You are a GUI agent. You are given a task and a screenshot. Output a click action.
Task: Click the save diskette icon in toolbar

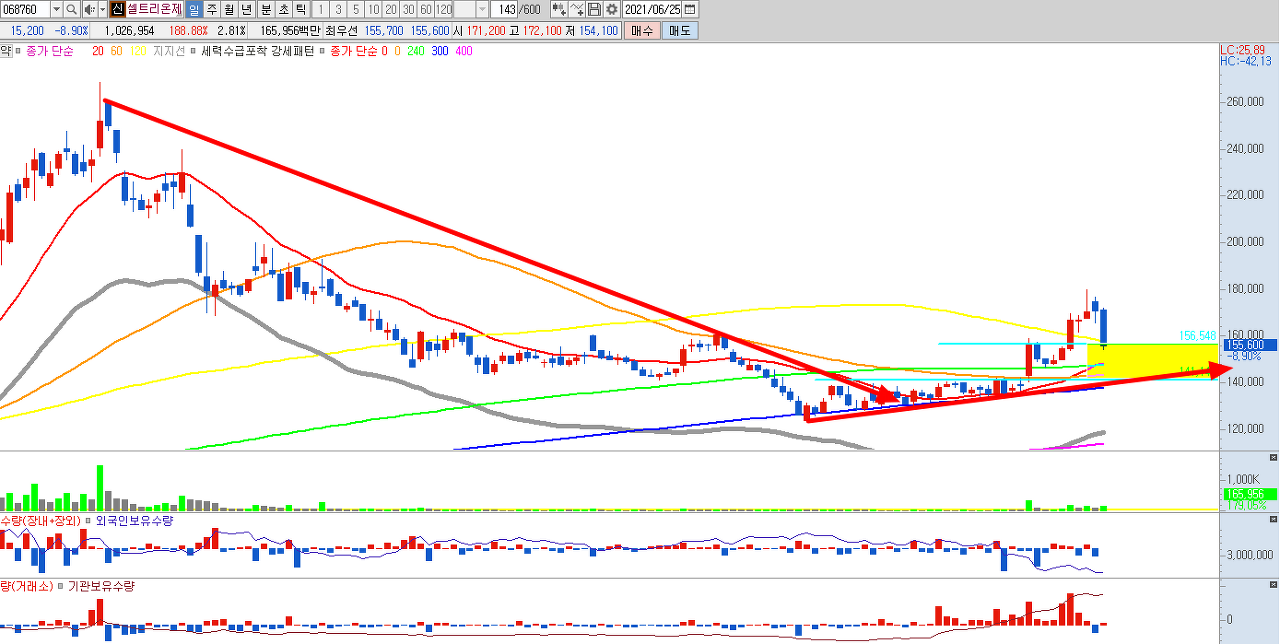tap(594, 9)
